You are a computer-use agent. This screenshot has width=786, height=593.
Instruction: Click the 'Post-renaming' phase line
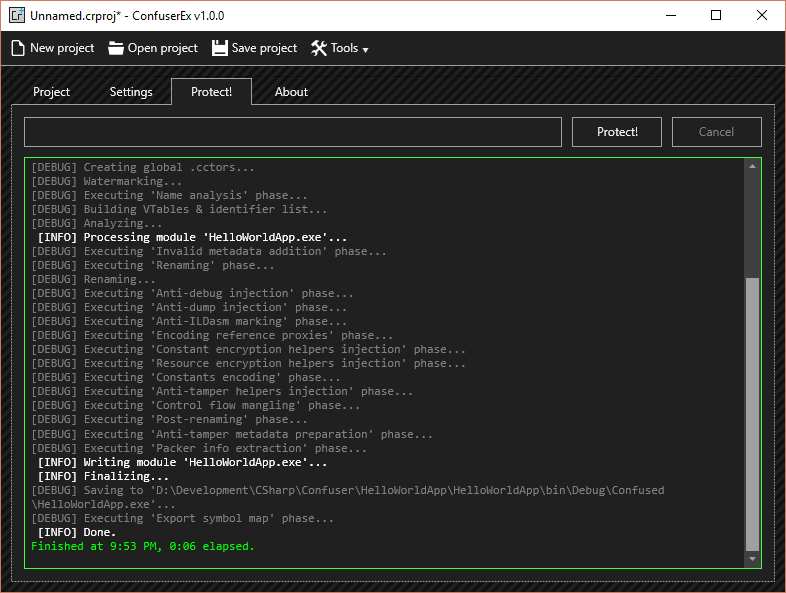(x=169, y=419)
